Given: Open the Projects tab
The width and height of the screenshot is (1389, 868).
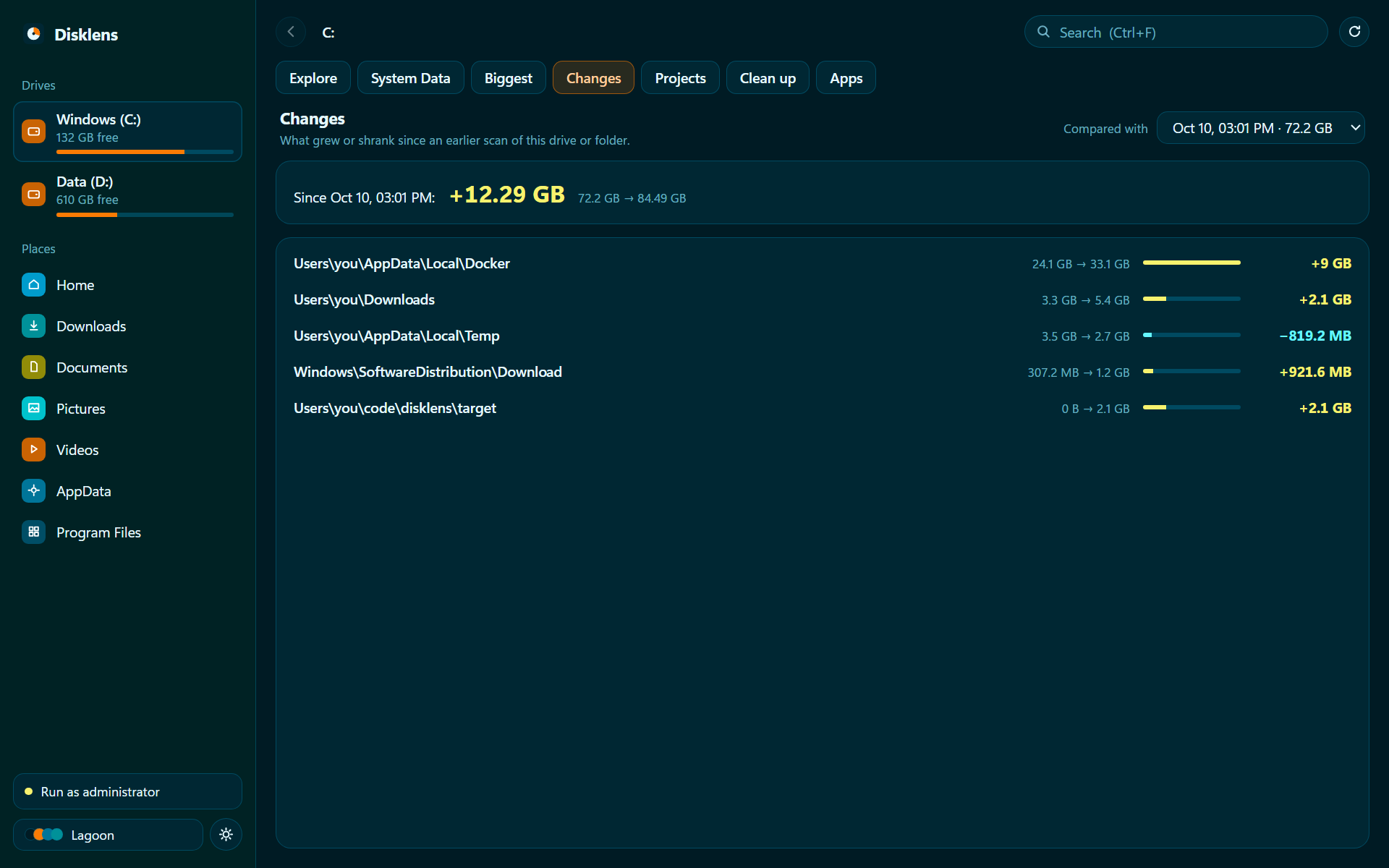Looking at the screenshot, I should [680, 78].
